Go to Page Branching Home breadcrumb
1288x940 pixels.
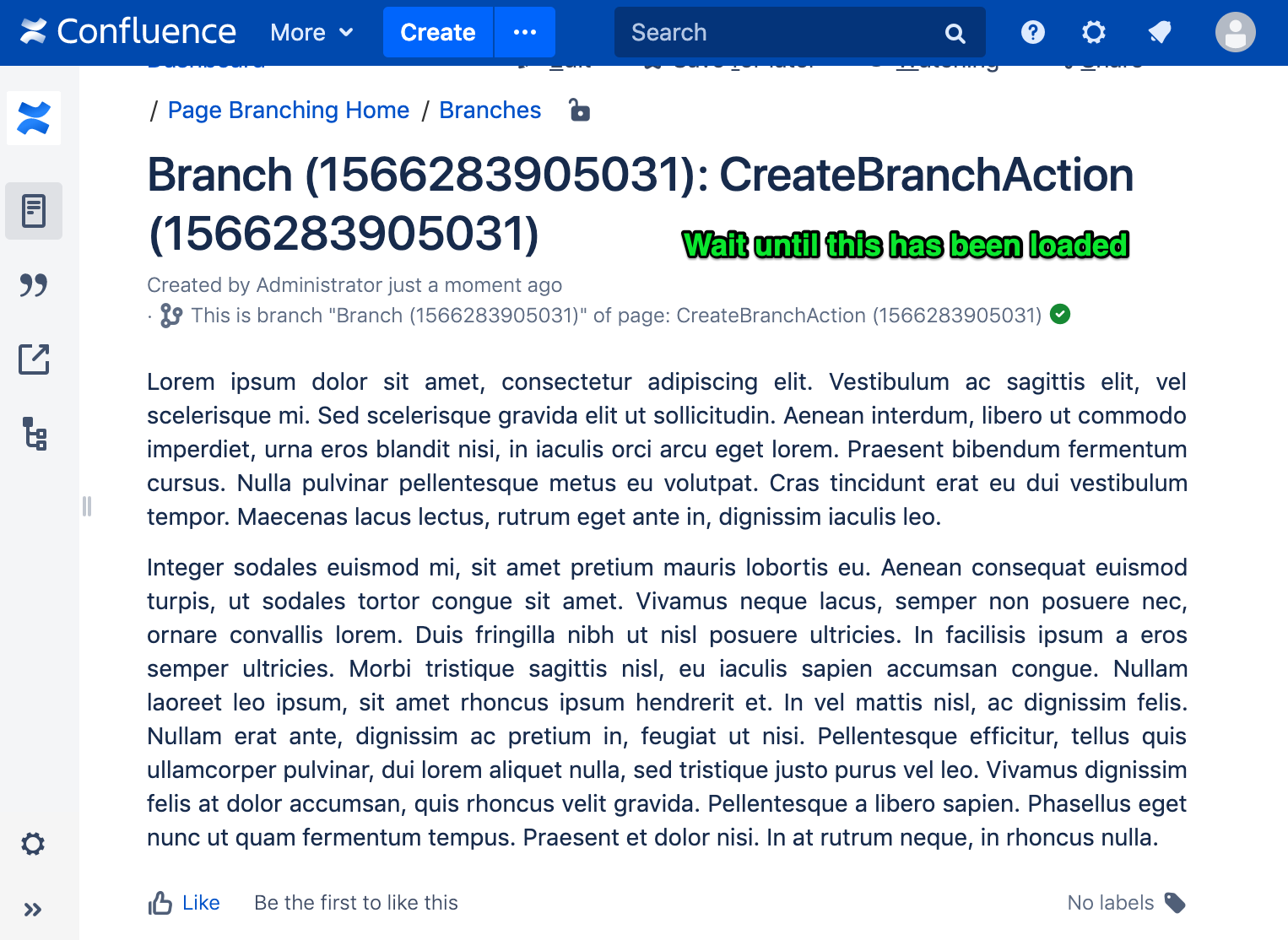[x=289, y=111]
